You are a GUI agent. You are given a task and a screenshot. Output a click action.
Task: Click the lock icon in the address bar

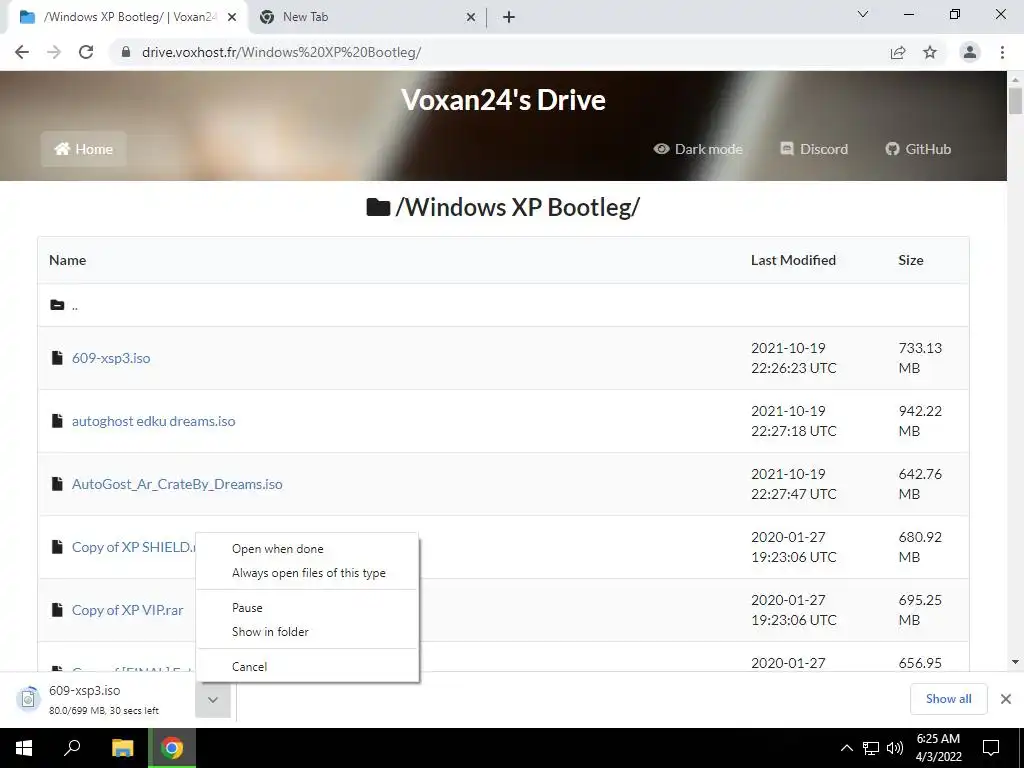(127, 52)
